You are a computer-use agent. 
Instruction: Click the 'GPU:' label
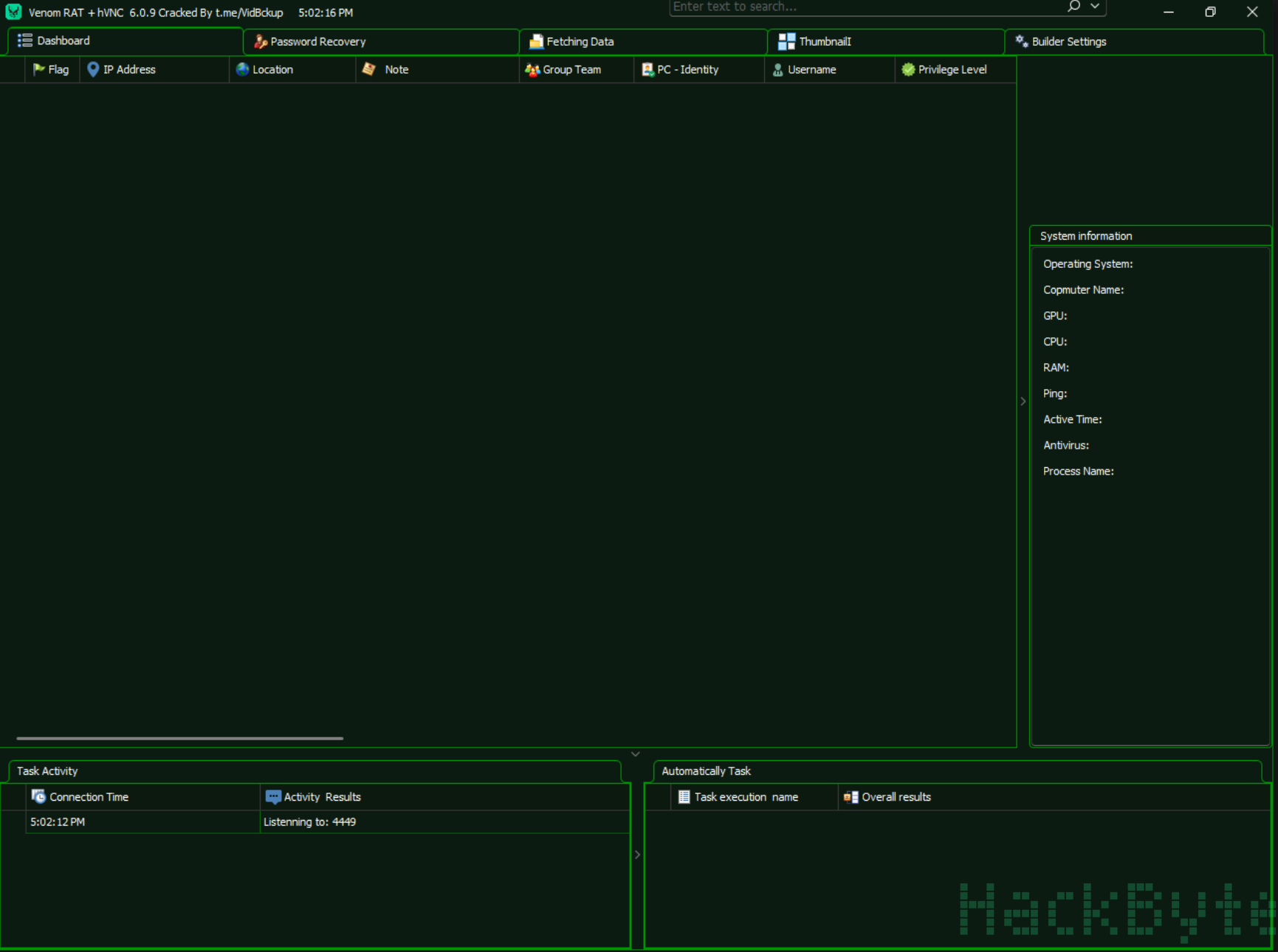(1055, 316)
